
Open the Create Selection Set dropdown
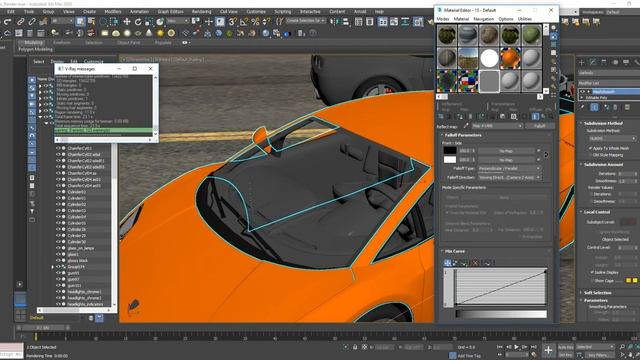pyautogui.click(x=305, y=21)
